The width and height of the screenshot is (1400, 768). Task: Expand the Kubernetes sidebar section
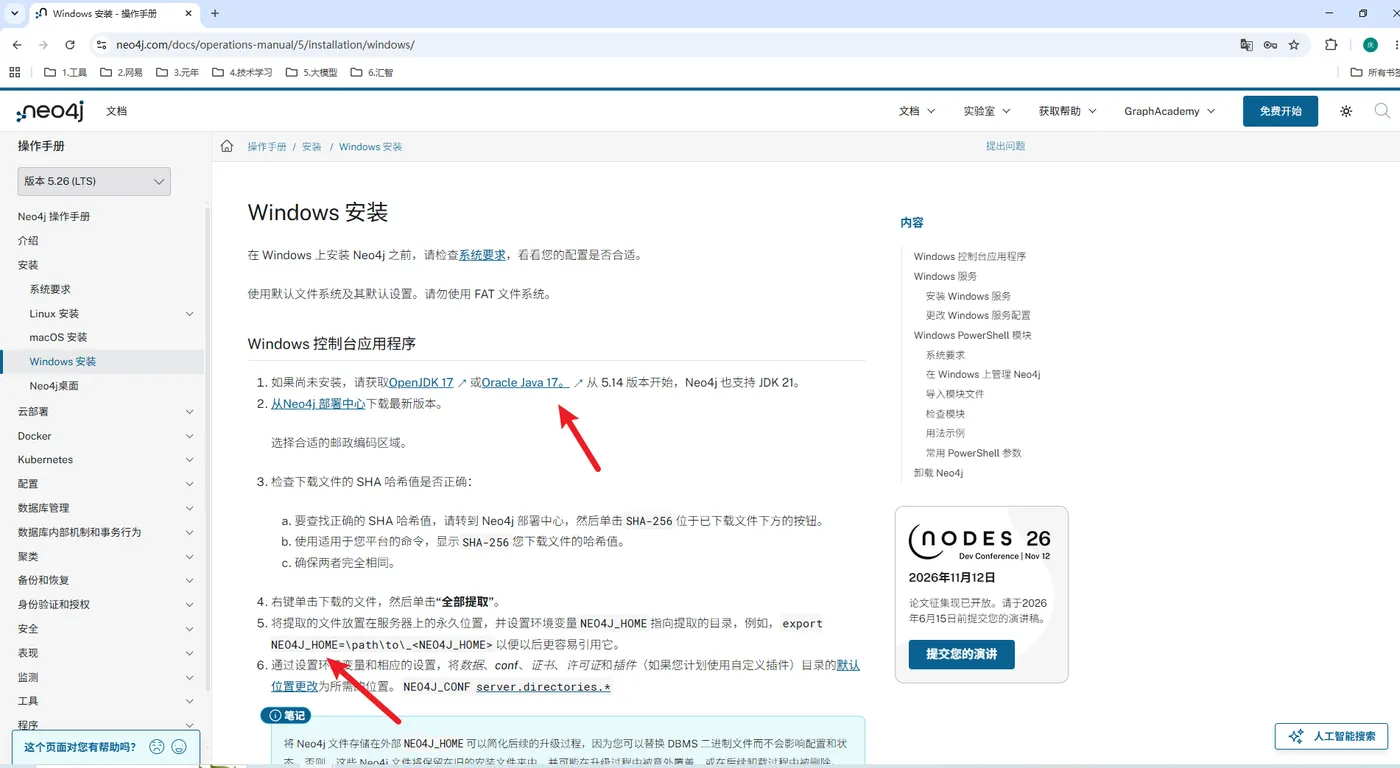click(190, 460)
